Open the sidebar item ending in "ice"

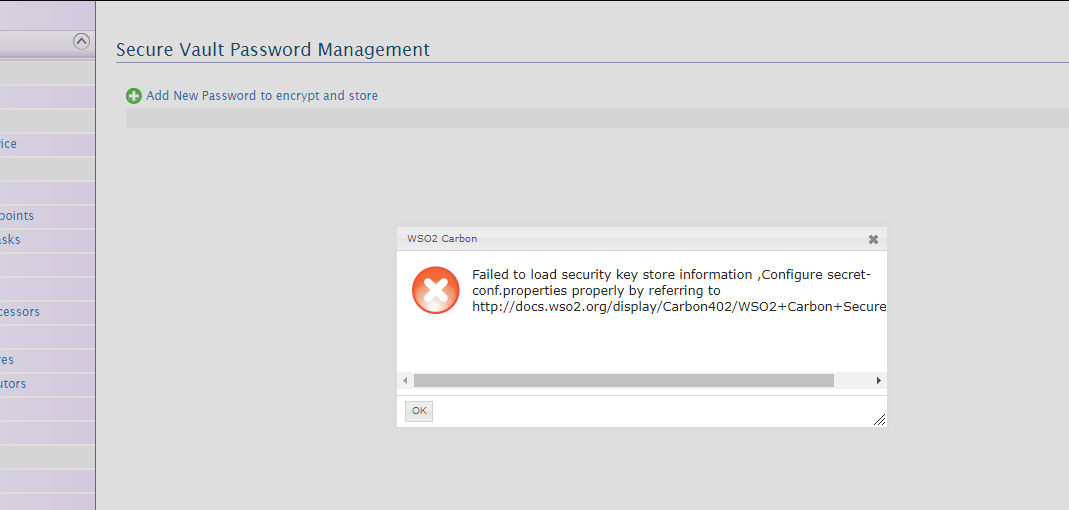click(8, 144)
